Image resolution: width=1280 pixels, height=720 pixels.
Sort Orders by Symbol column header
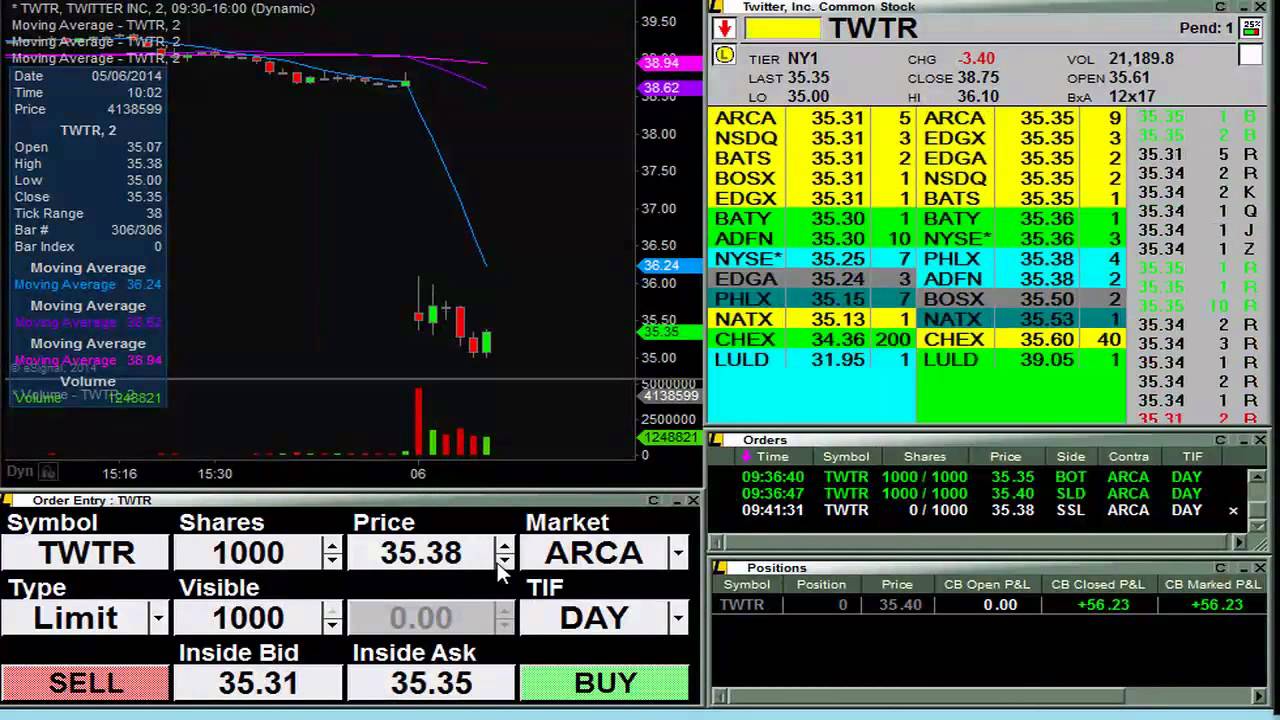846,457
